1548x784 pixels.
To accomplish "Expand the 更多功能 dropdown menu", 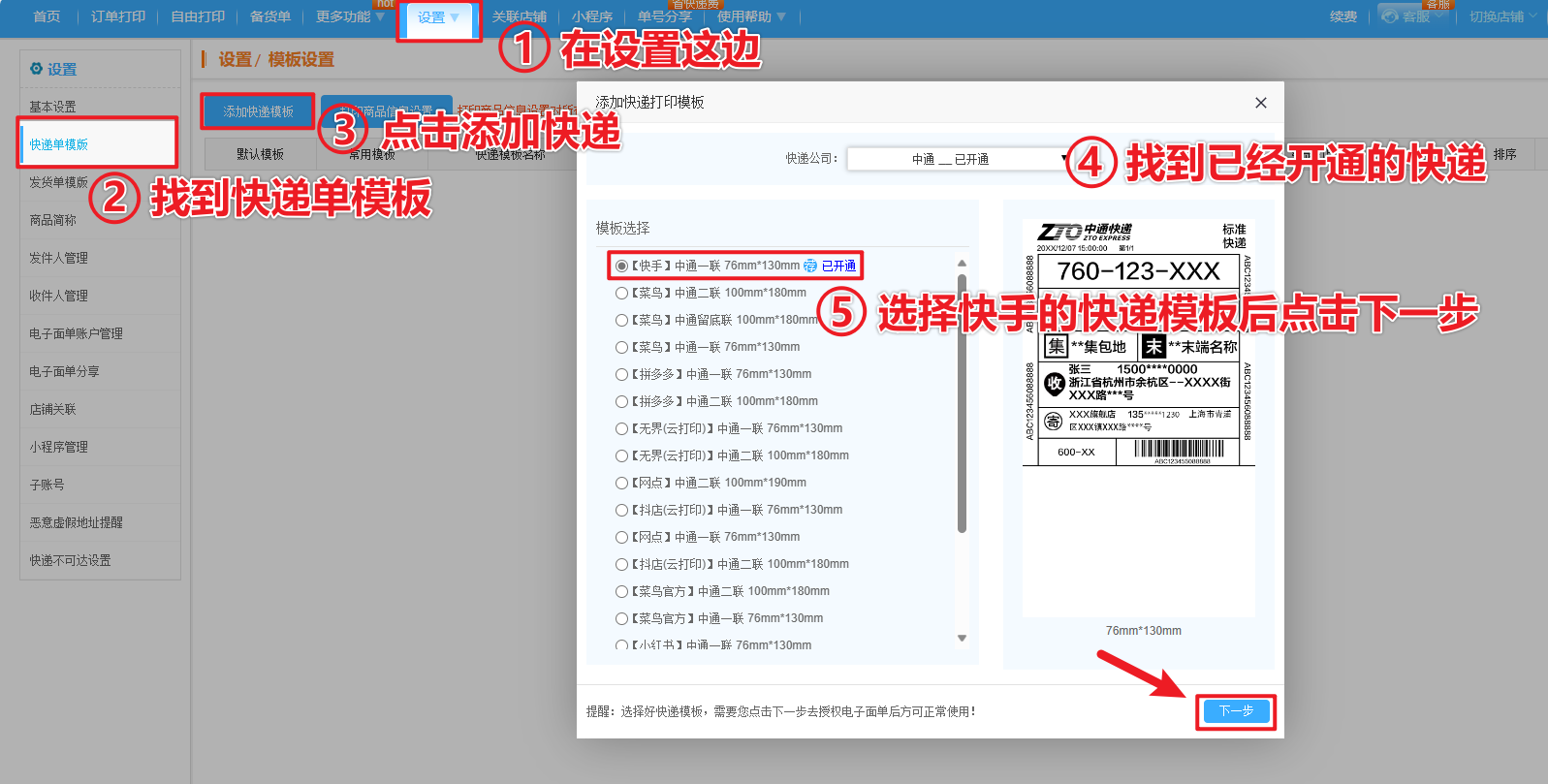I will pos(350,16).
